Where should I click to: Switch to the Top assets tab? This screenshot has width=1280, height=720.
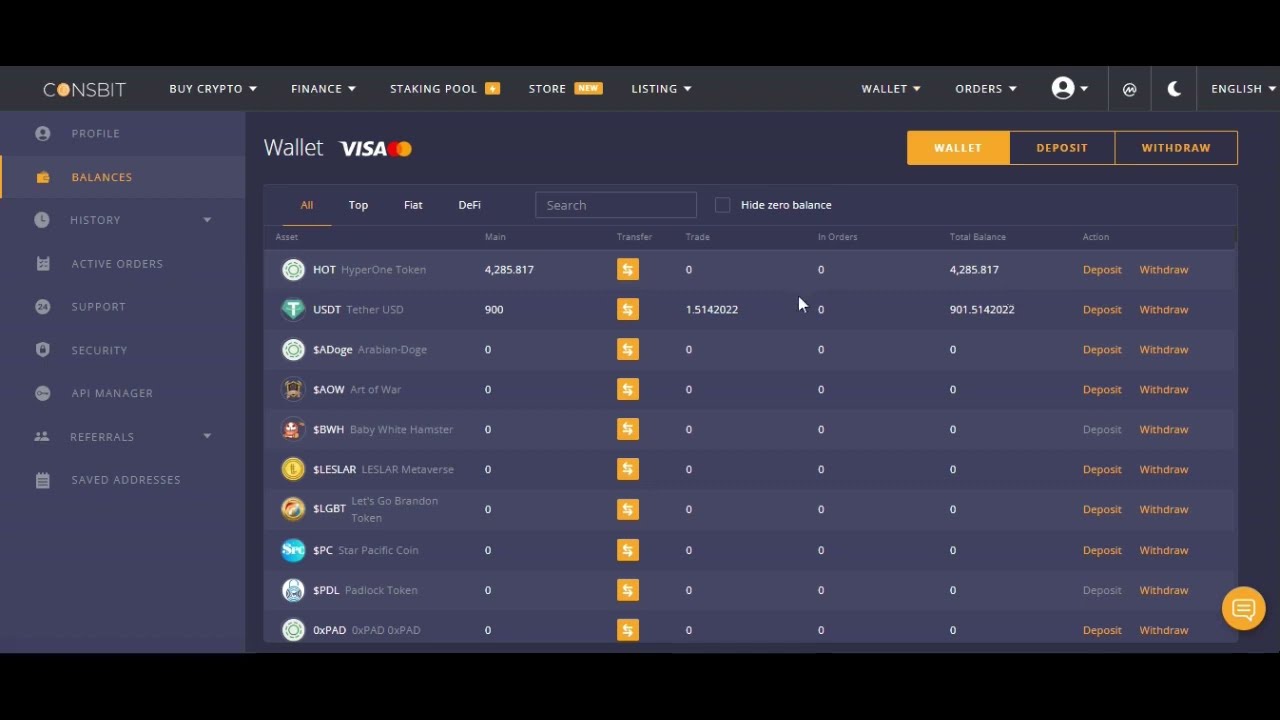[x=358, y=205]
